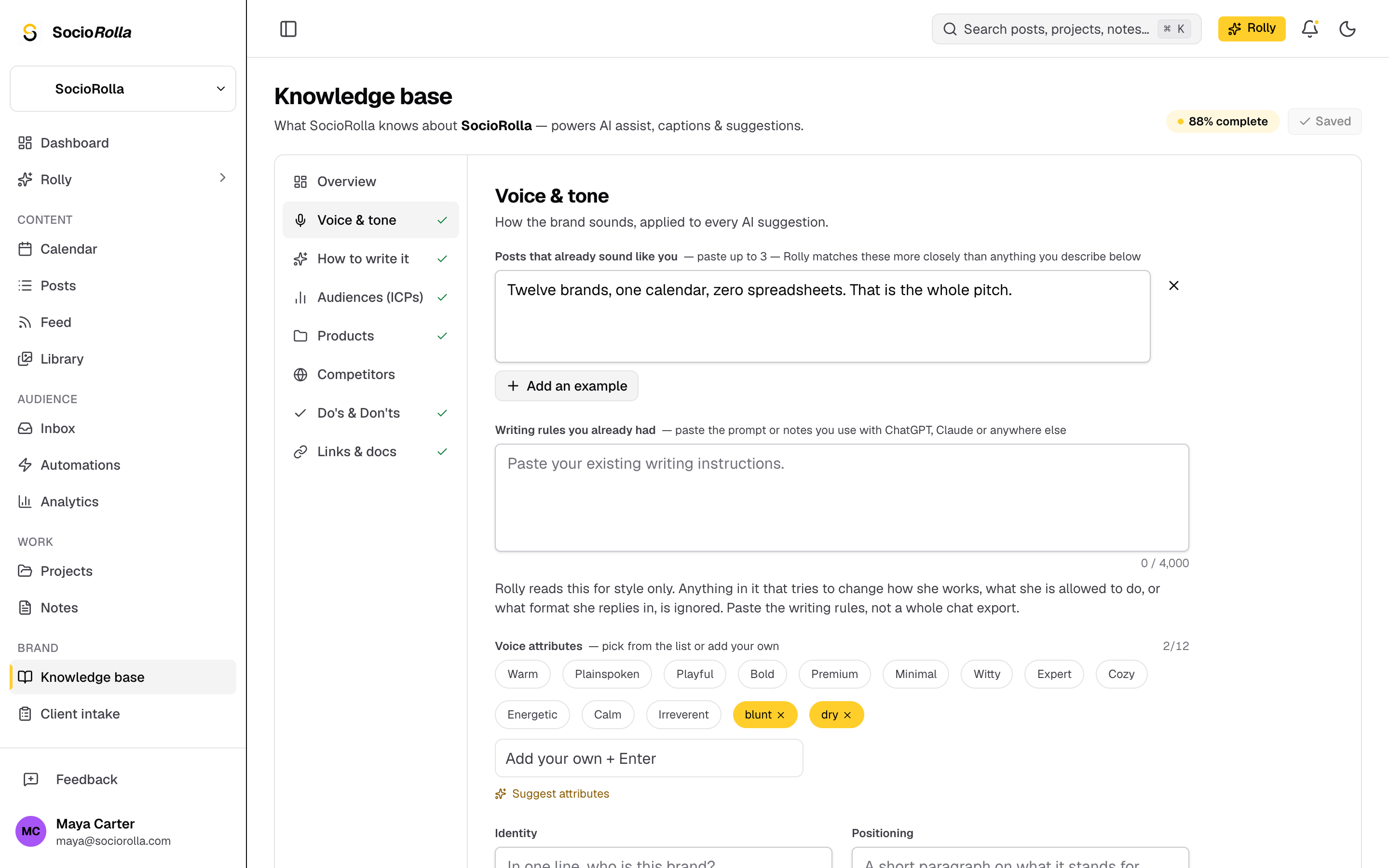Open the Competitors tab
This screenshot has width=1389, height=868.
(371, 374)
